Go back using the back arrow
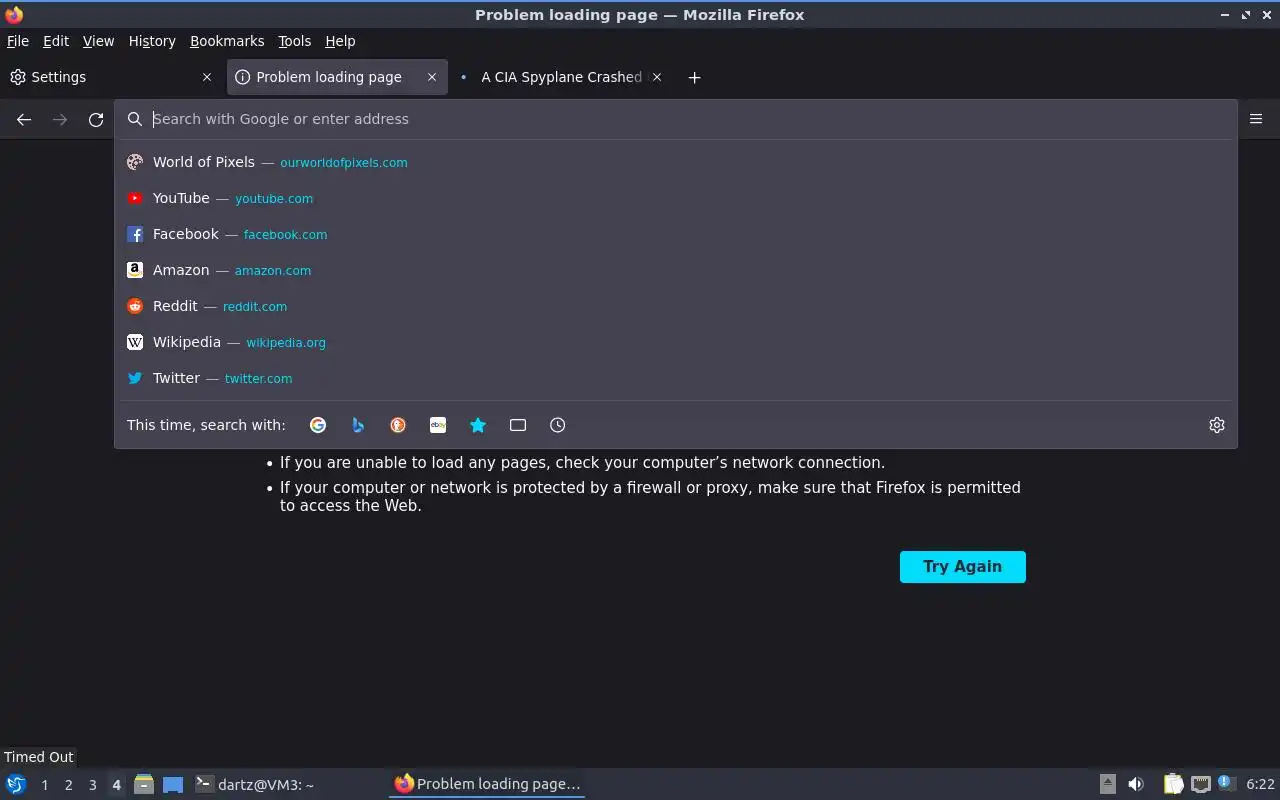Viewport: 1280px width, 800px height. 24,120
